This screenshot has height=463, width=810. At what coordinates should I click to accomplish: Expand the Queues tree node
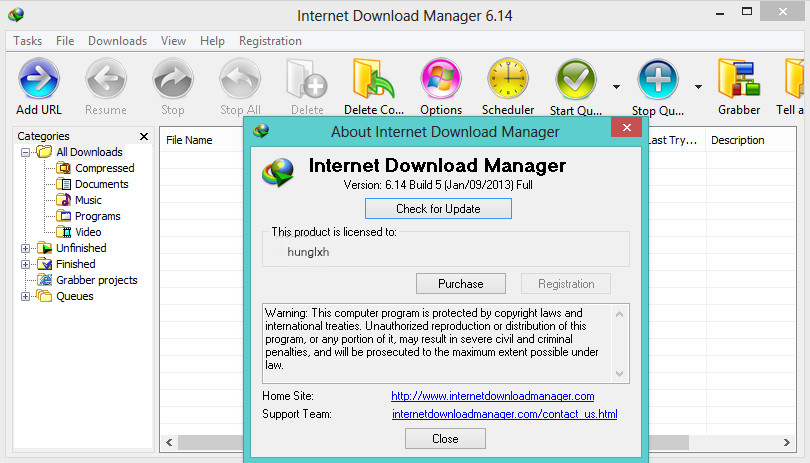[25, 297]
